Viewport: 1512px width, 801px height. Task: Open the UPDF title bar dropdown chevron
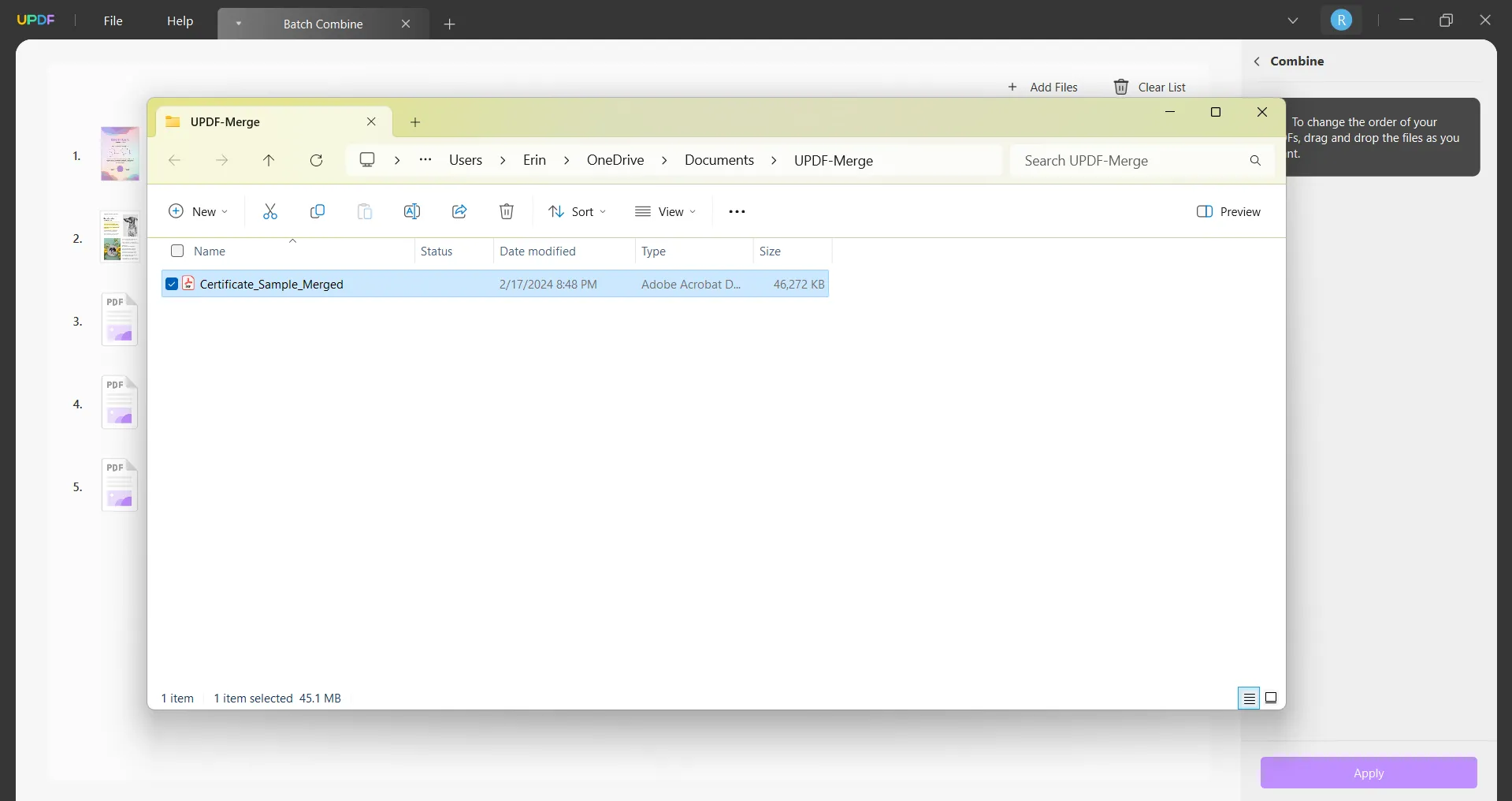pos(1293,20)
